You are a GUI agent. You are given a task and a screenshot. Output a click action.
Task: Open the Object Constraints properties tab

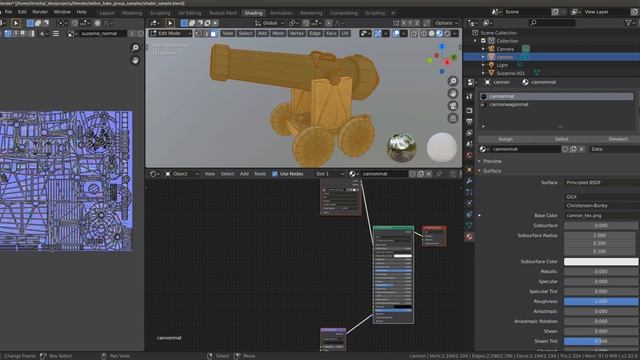point(469,214)
